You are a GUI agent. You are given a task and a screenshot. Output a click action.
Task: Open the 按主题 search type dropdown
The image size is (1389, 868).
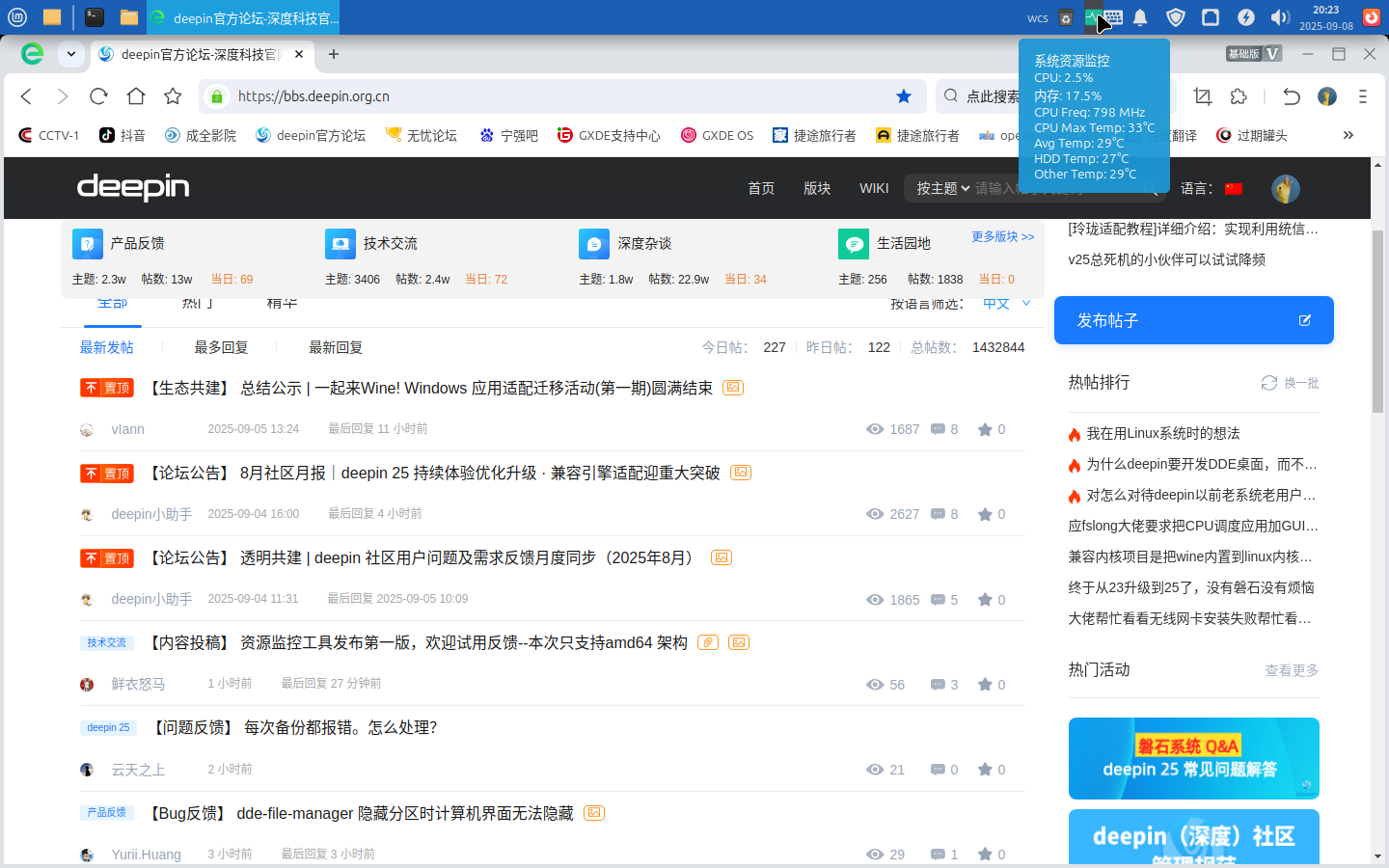pyautogui.click(x=942, y=189)
